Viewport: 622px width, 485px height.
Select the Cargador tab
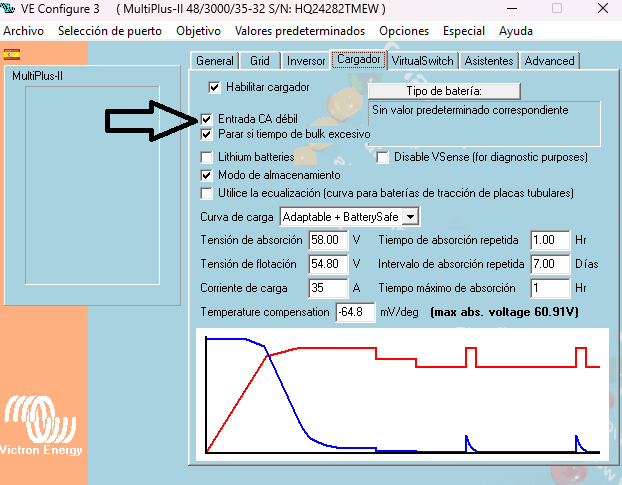[359, 59]
